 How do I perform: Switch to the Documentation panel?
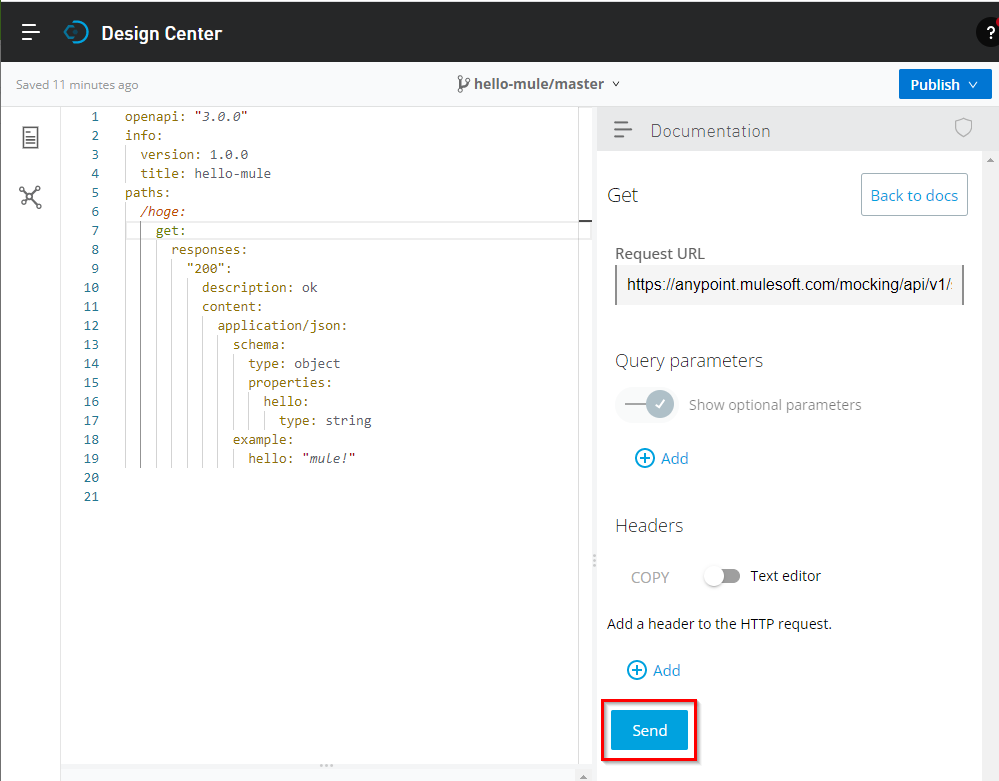710,130
